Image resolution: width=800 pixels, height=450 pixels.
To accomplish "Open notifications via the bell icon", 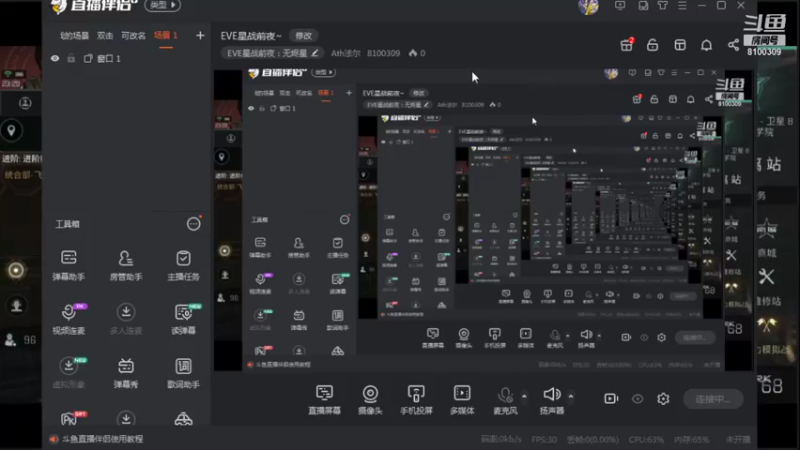I will (706, 45).
